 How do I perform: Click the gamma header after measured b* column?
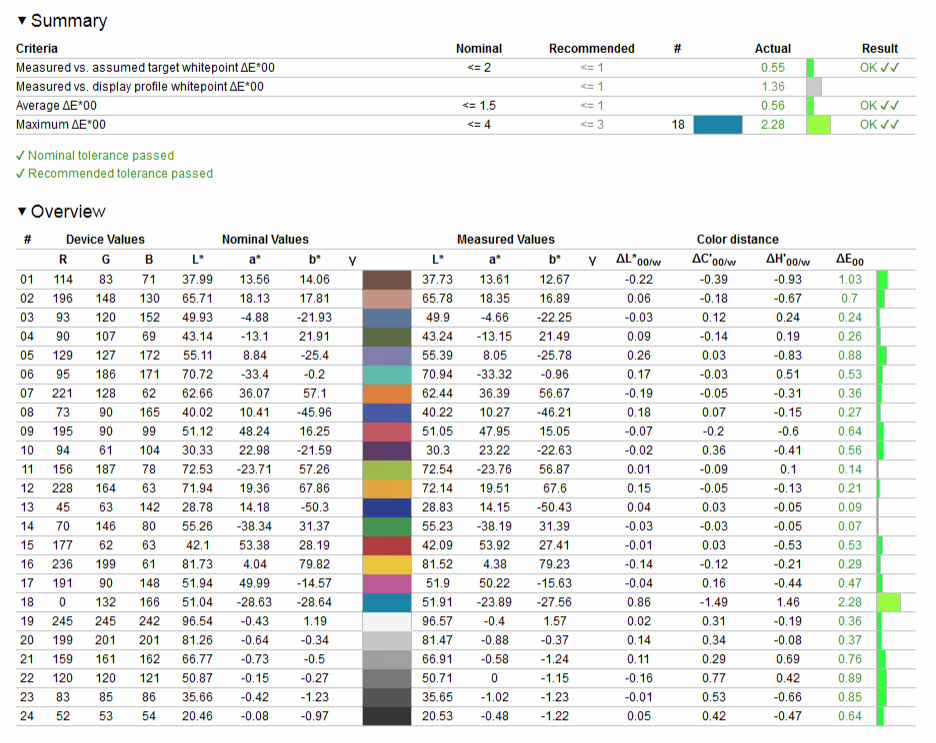[x=592, y=260]
